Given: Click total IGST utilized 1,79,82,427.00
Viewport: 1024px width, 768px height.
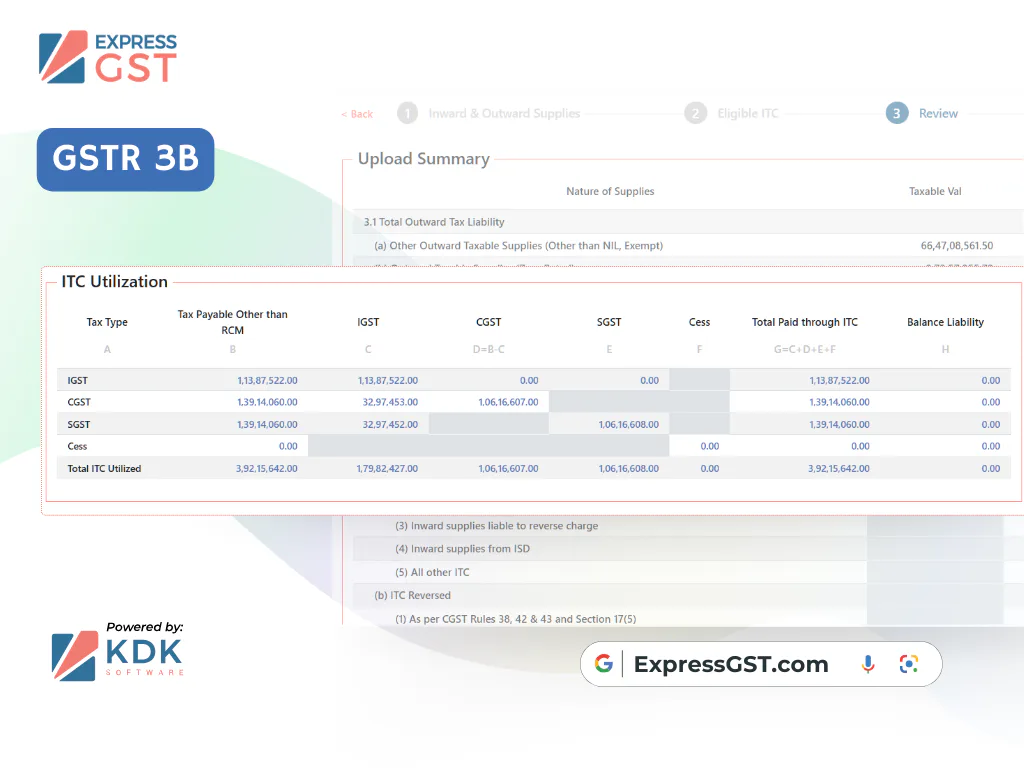Looking at the screenshot, I should pos(387,468).
